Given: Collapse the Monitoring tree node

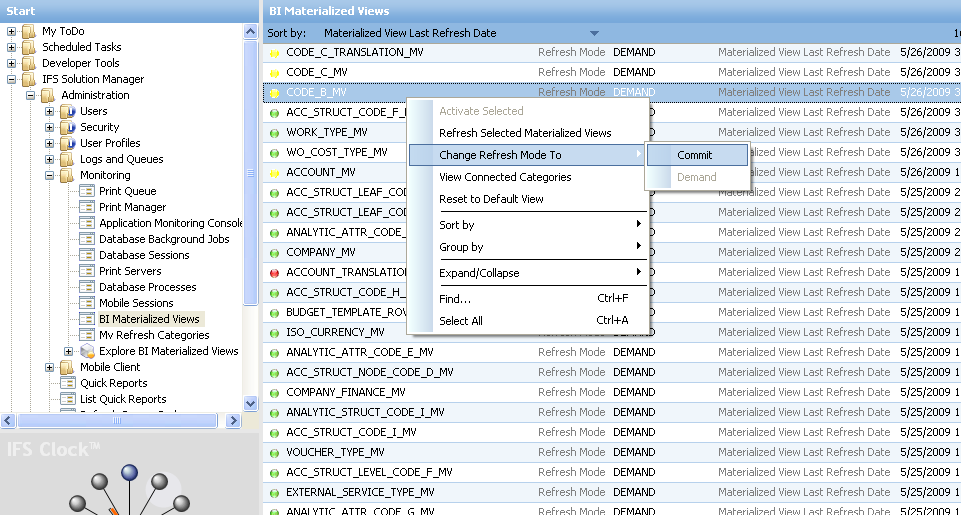Looking at the screenshot, I should tap(49, 175).
